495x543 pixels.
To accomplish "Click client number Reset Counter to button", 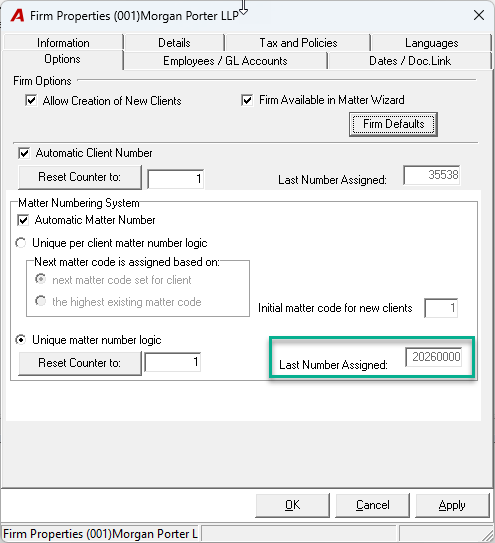I will (x=80, y=177).
